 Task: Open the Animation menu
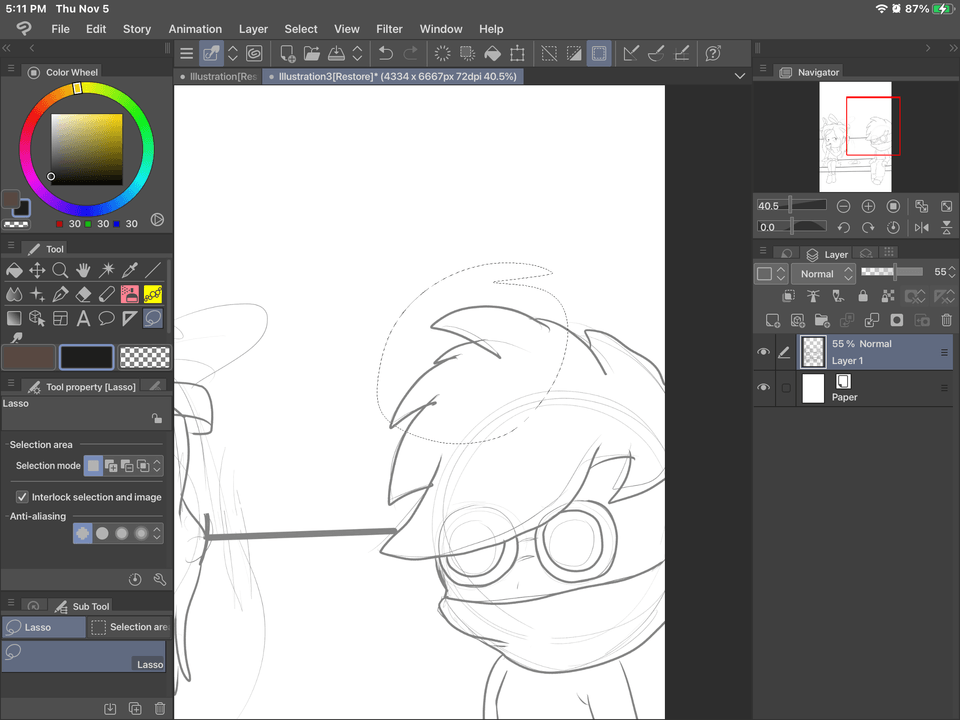tap(195, 29)
